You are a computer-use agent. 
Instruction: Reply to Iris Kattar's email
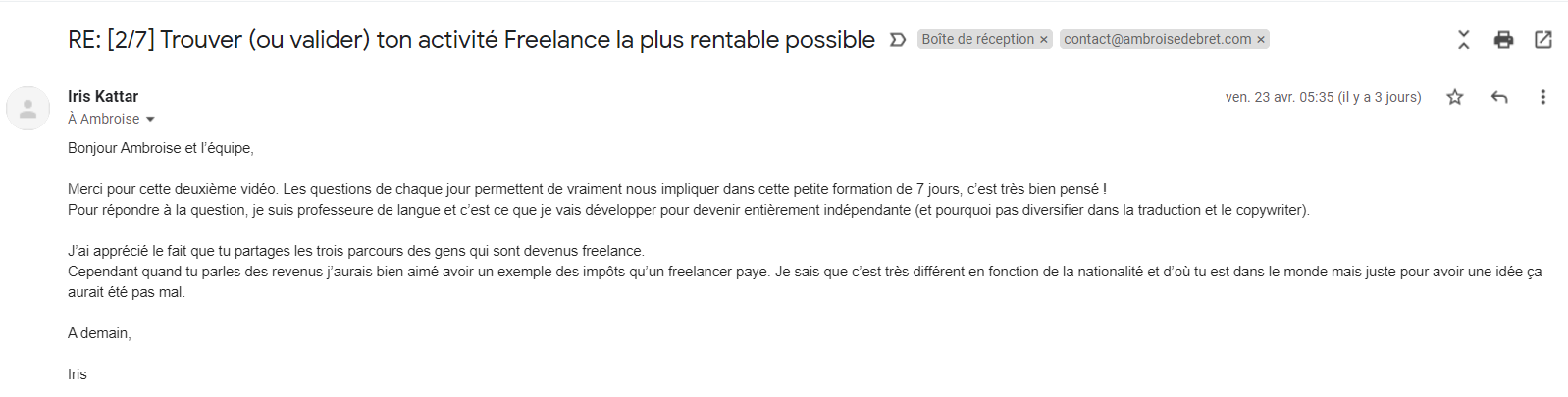tap(1498, 97)
